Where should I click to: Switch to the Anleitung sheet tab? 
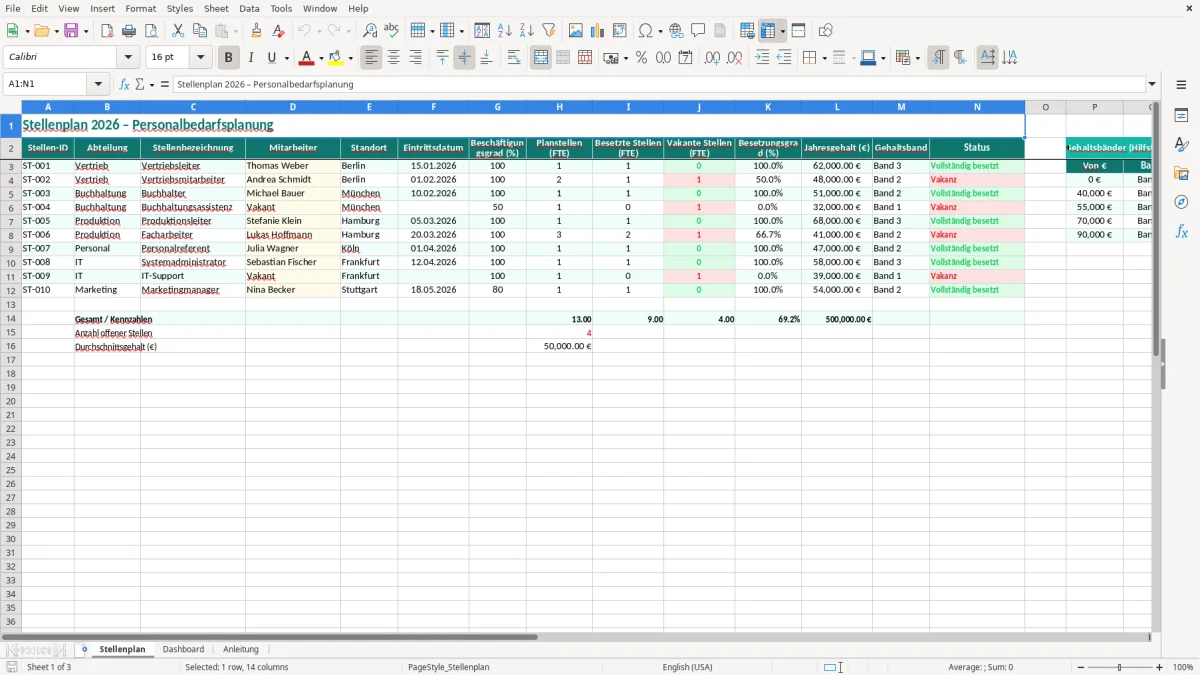point(240,649)
